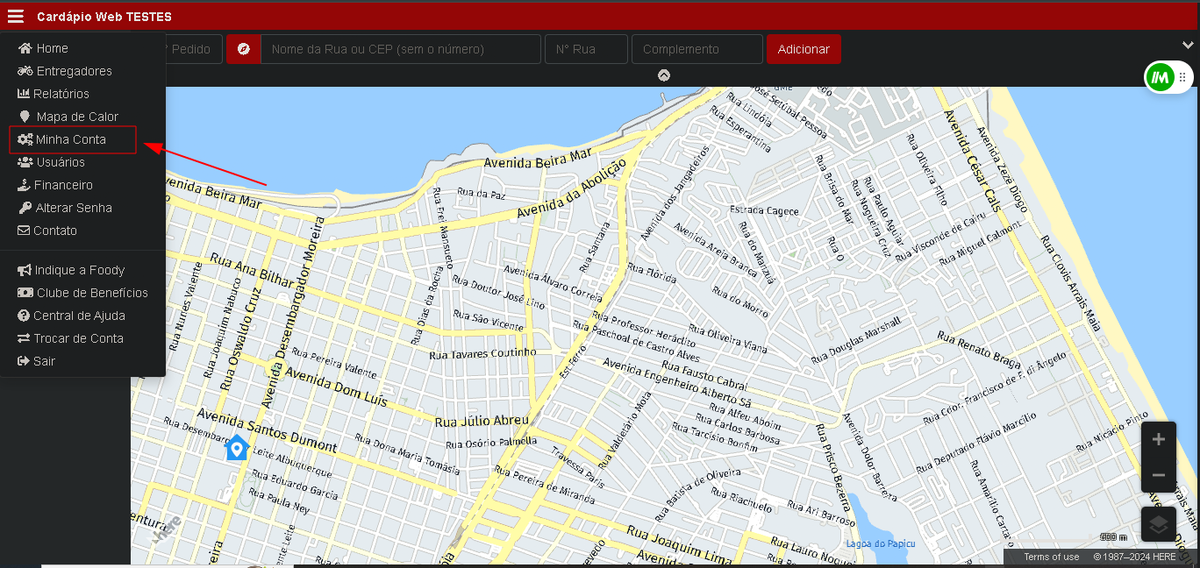1200x568 pixels.
Task: Focus the street name or CEP field
Action: coord(400,49)
